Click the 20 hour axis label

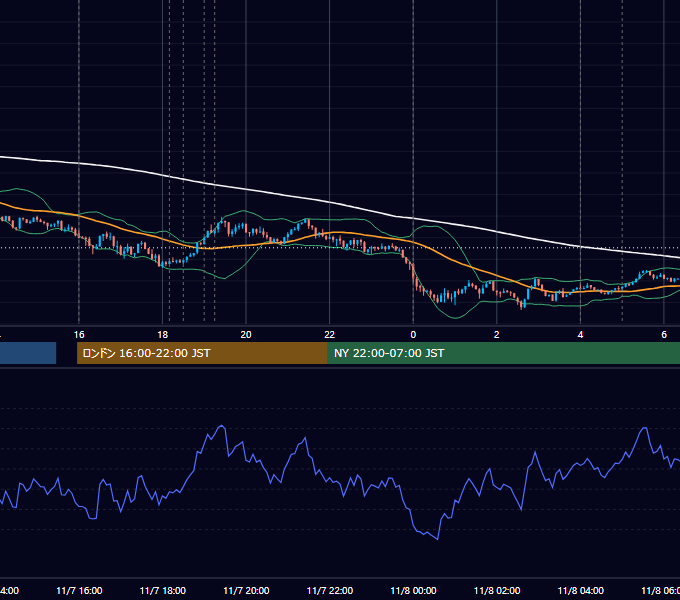246,335
